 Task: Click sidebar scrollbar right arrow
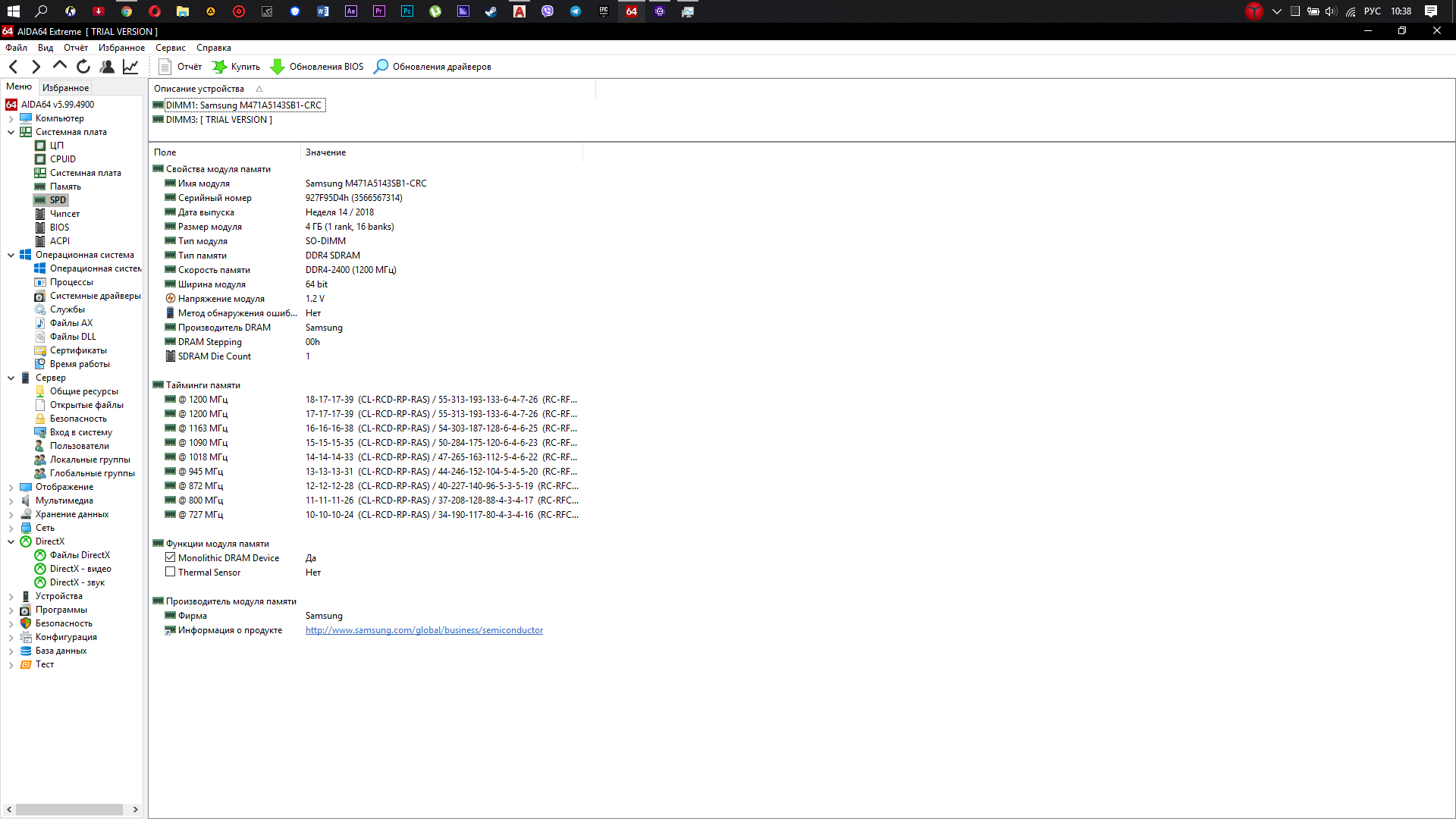click(135, 809)
